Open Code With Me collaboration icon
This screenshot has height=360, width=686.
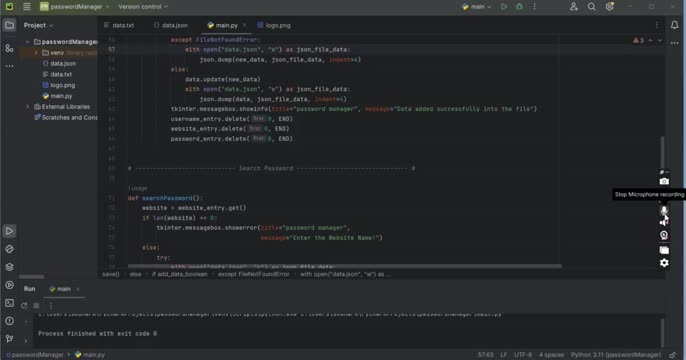coord(574,7)
